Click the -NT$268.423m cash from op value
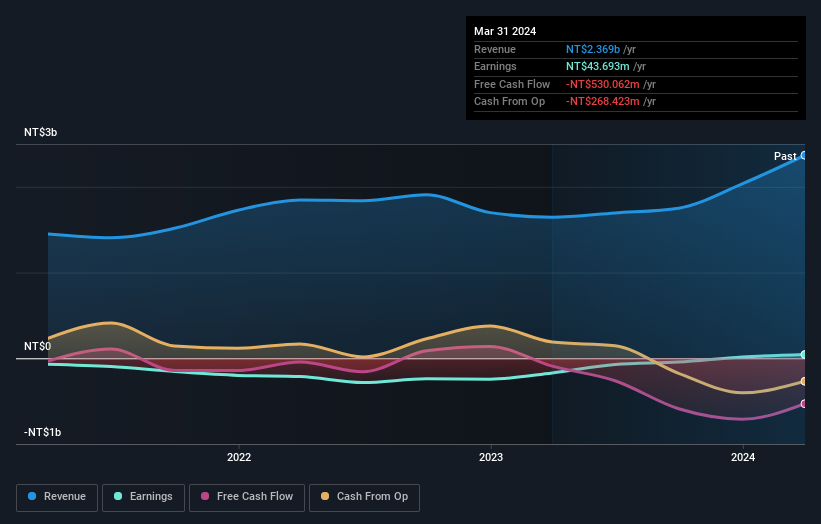Screen dimensions: 821x524 pos(603,102)
